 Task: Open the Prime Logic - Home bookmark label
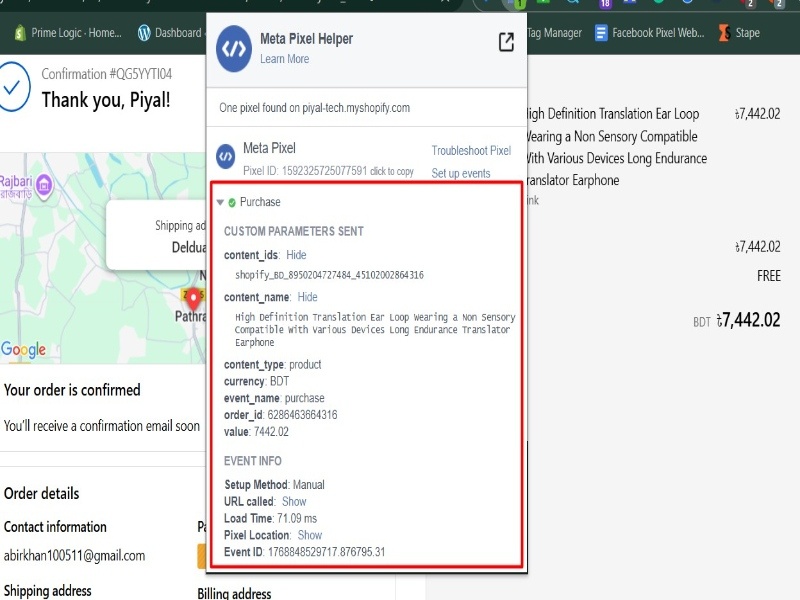[76, 33]
